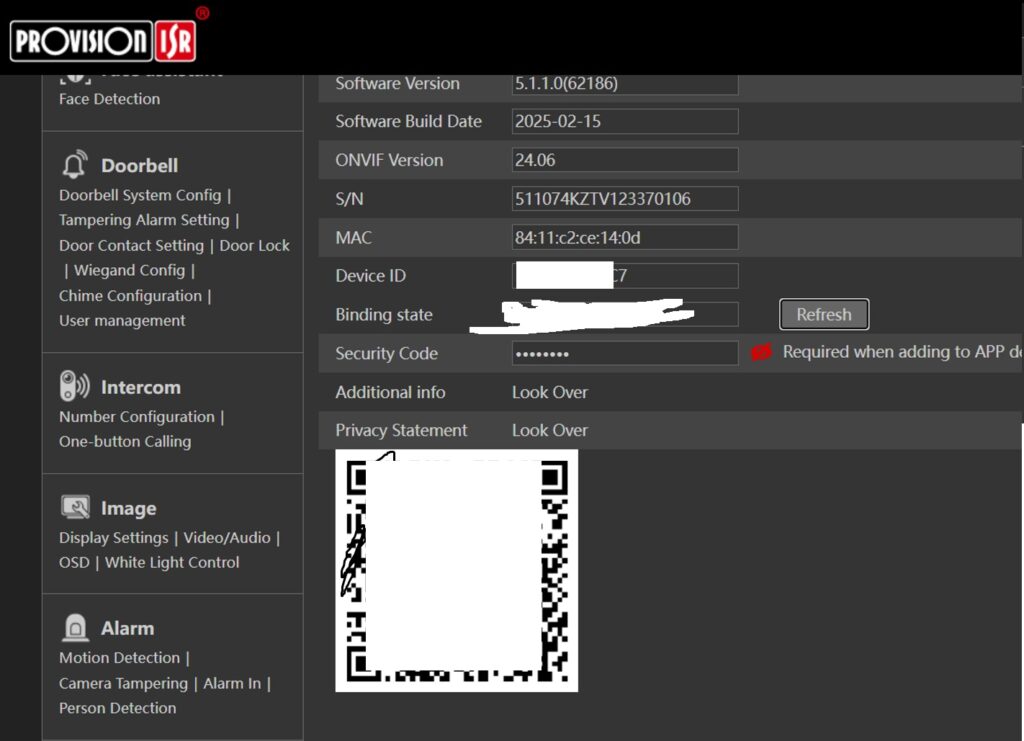Open Door Contact Setting page
Image resolution: width=1024 pixels, height=741 pixels.
pyautogui.click(x=131, y=245)
